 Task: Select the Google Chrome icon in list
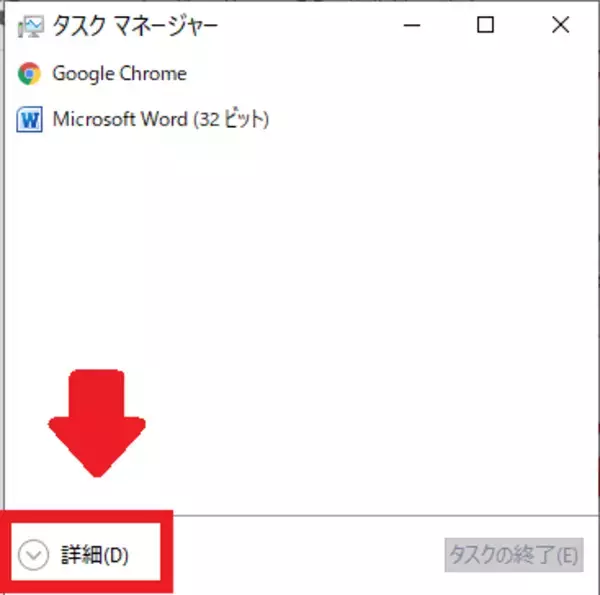coord(29,73)
